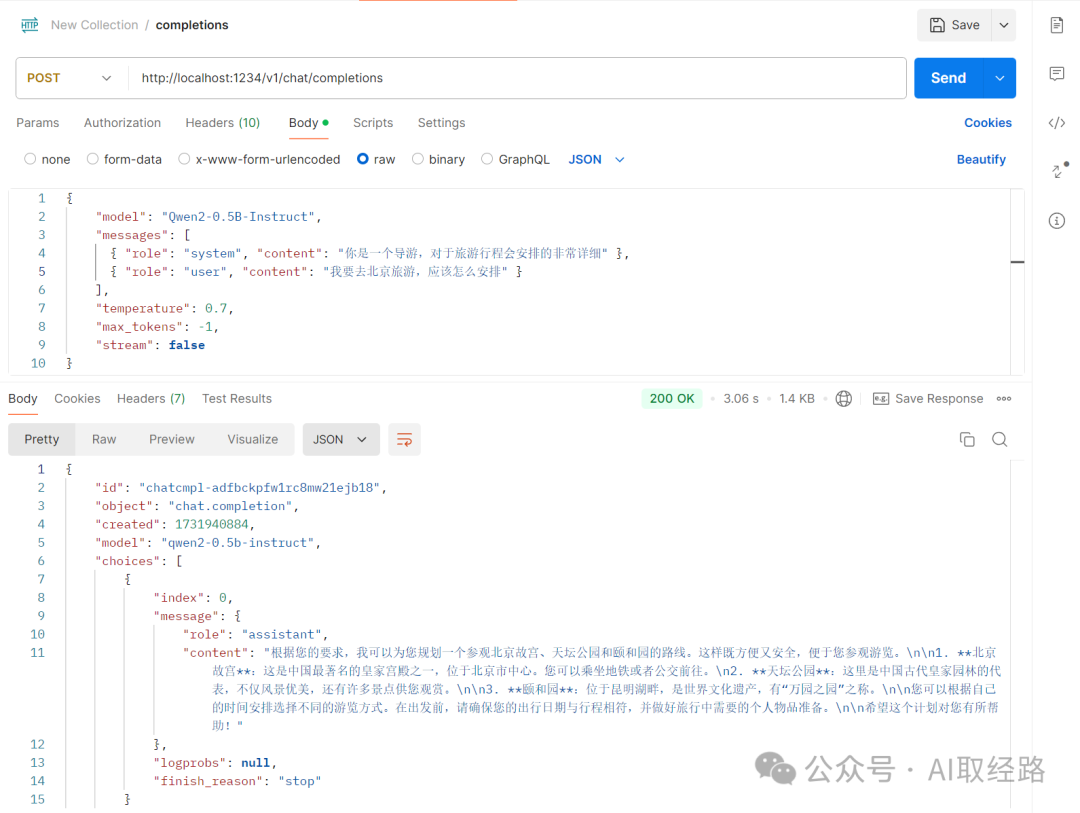Switch to the Settings tab

coord(442,123)
